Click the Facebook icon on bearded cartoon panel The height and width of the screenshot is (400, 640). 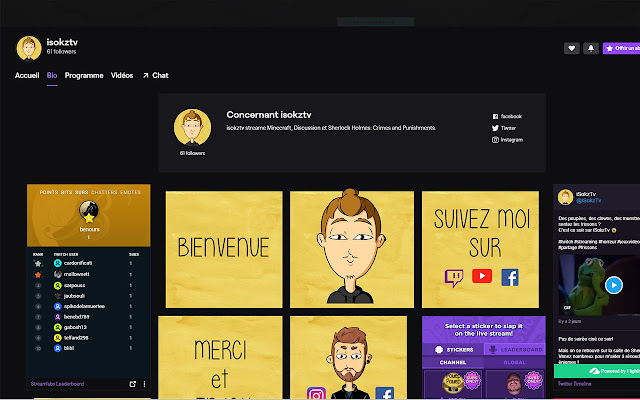(384, 393)
